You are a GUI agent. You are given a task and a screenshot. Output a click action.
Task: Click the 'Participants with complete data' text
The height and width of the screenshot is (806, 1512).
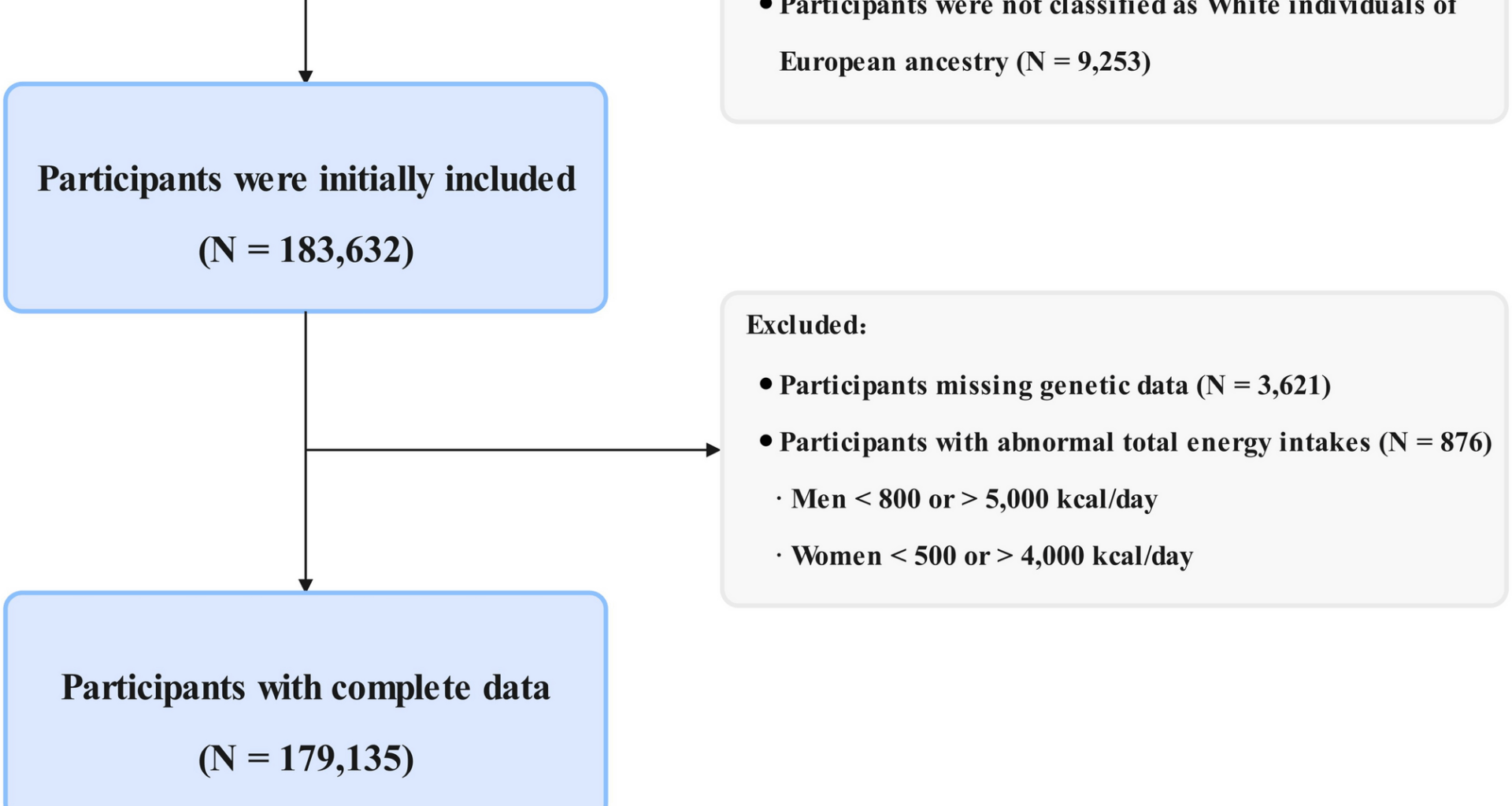[x=306, y=688]
